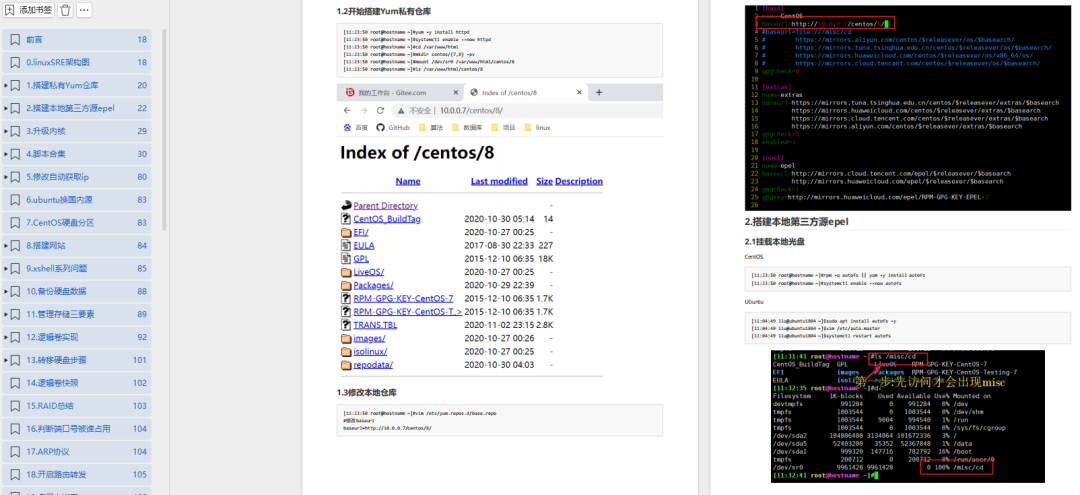This screenshot has height=495, width=1080.
Task: Click the bookmark icon beside 6.ubuntu换国内源
Action: point(15,200)
